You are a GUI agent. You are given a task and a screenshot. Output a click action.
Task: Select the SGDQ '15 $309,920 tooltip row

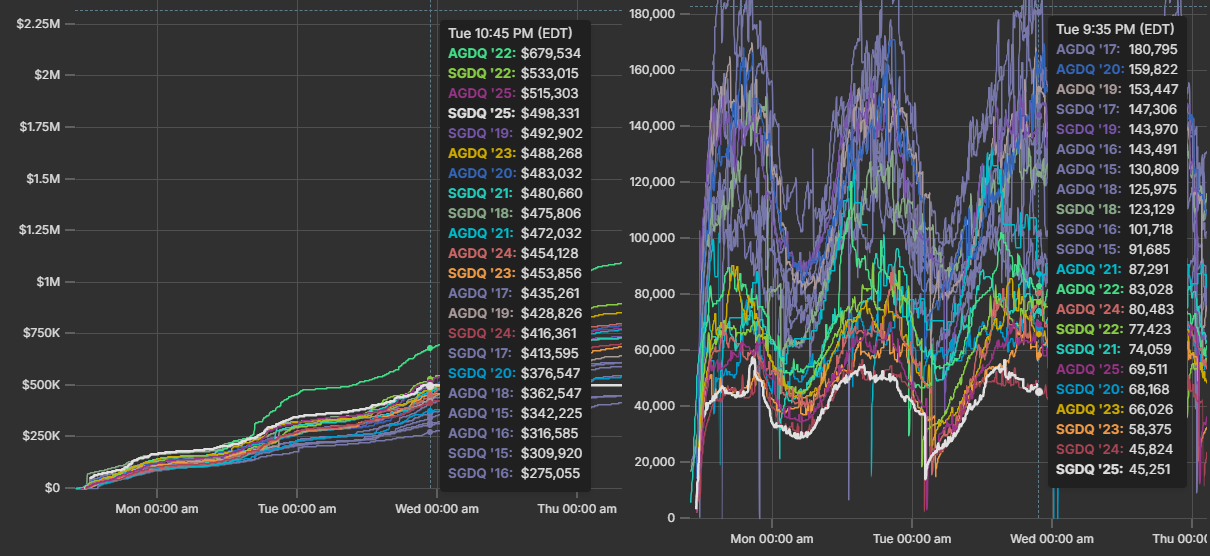[514, 453]
